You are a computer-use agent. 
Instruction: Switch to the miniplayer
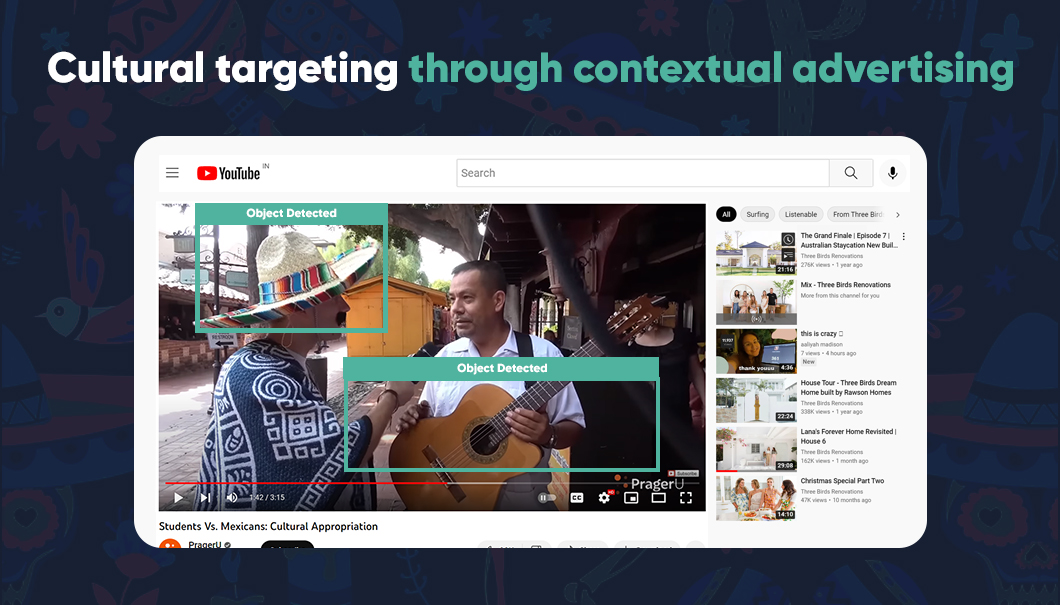click(x=631, y=498)
